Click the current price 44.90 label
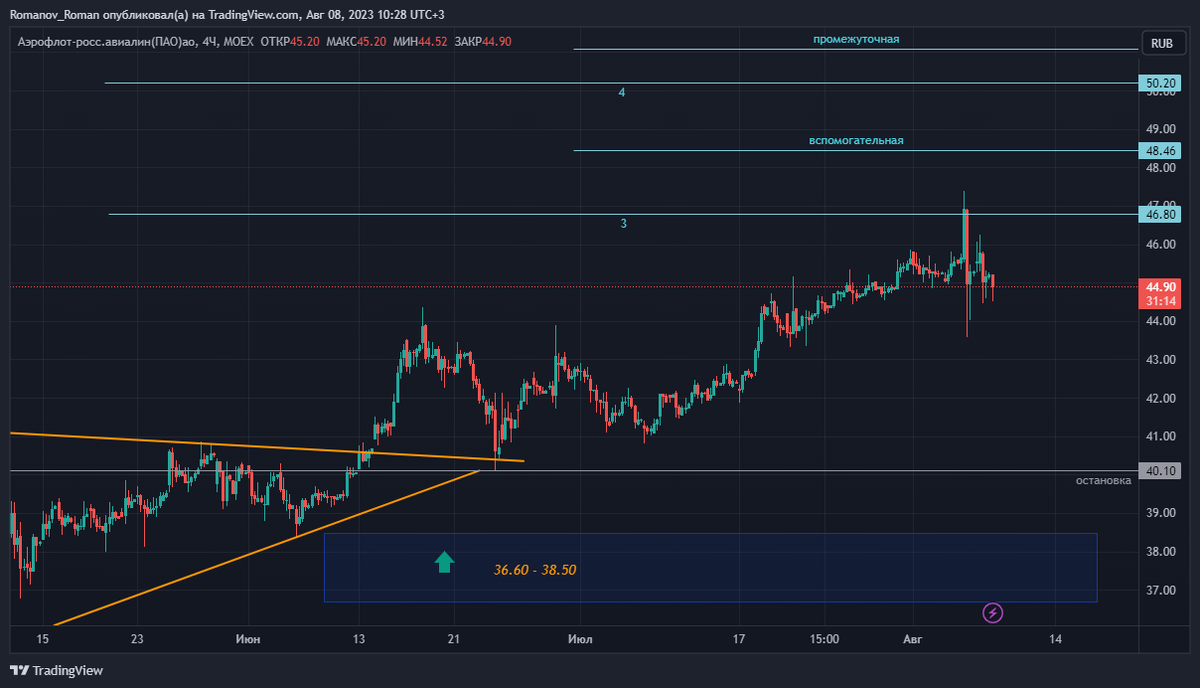1200x688 pixels. tap(1161, 286)
